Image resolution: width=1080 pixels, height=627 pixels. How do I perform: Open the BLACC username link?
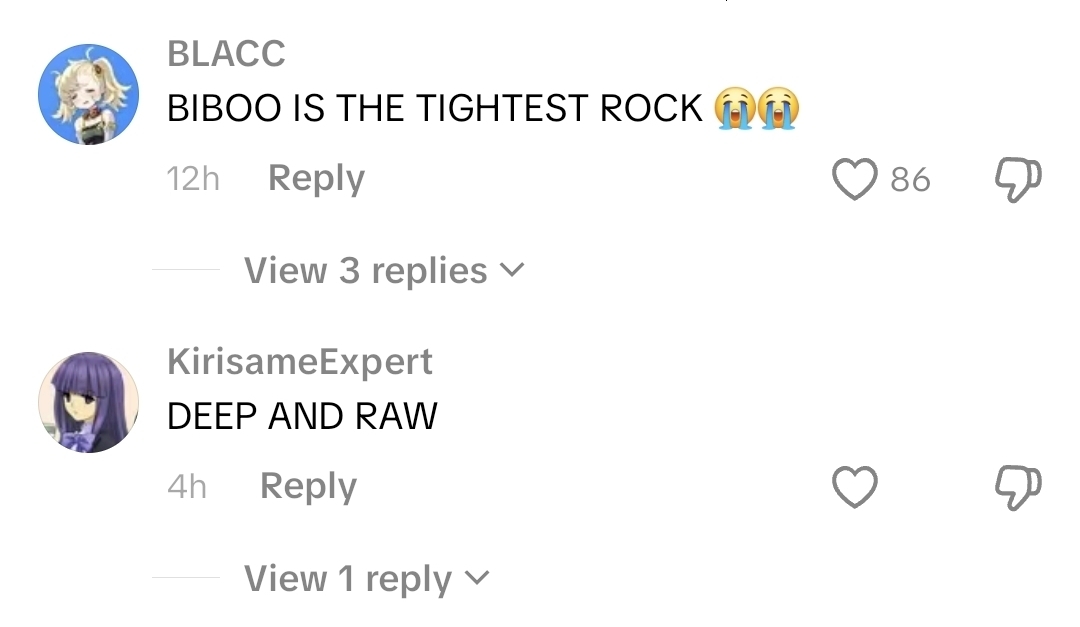coord(226,53)
